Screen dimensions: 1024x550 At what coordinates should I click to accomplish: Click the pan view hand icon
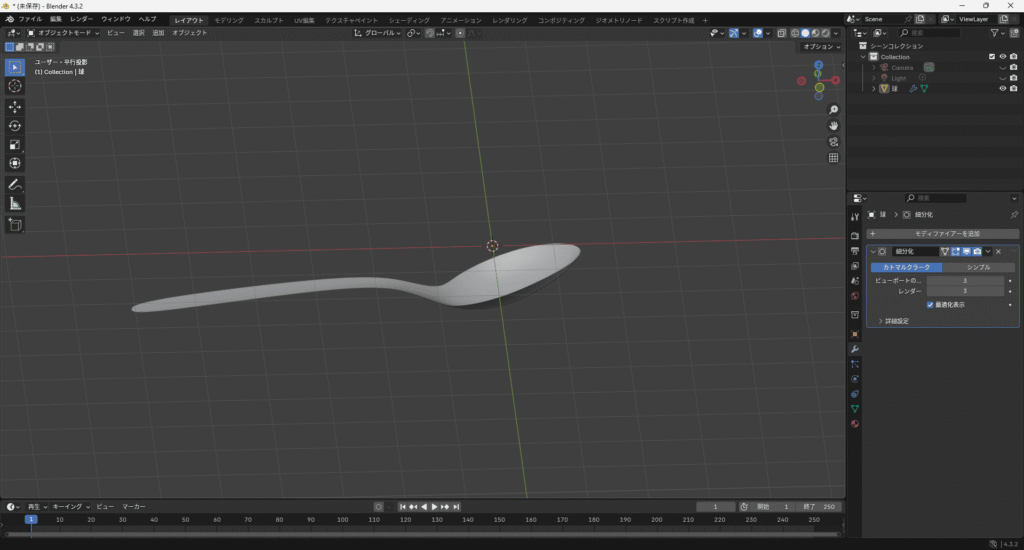click(833, 125)
